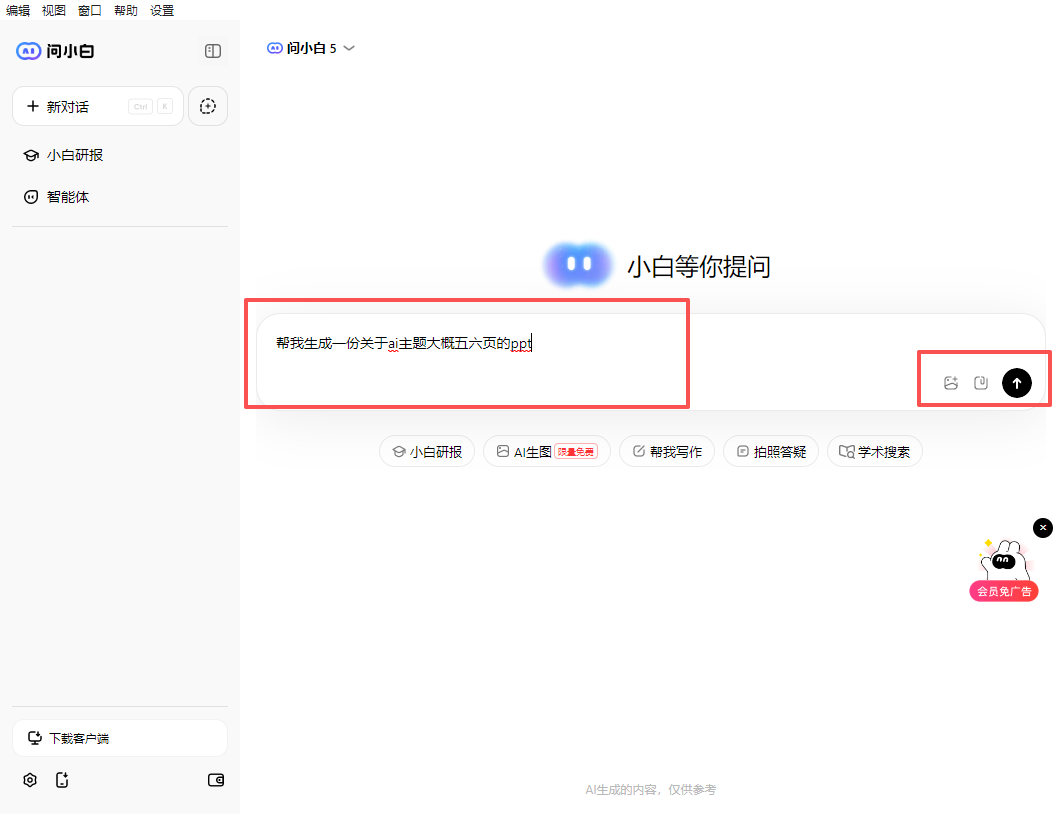Start a new chat via 新对话 button

click(98, 106)
